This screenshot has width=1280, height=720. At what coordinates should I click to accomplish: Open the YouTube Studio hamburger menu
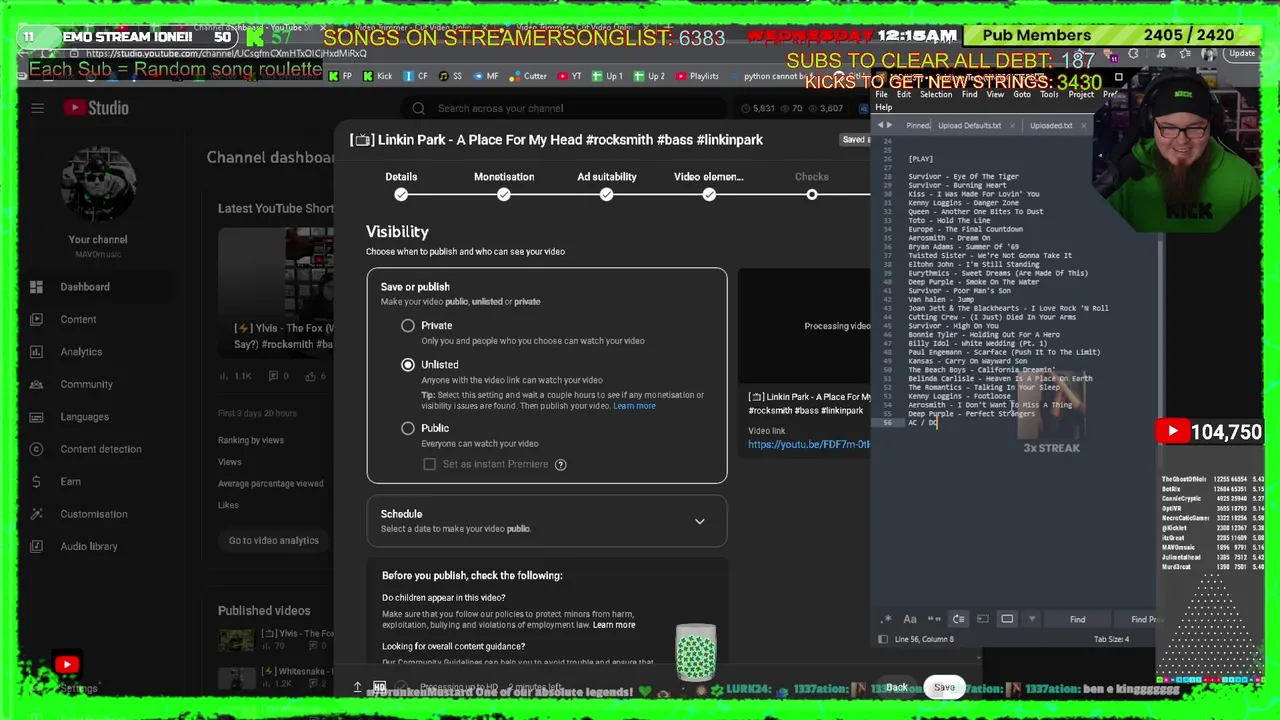(x=37, y=108)
